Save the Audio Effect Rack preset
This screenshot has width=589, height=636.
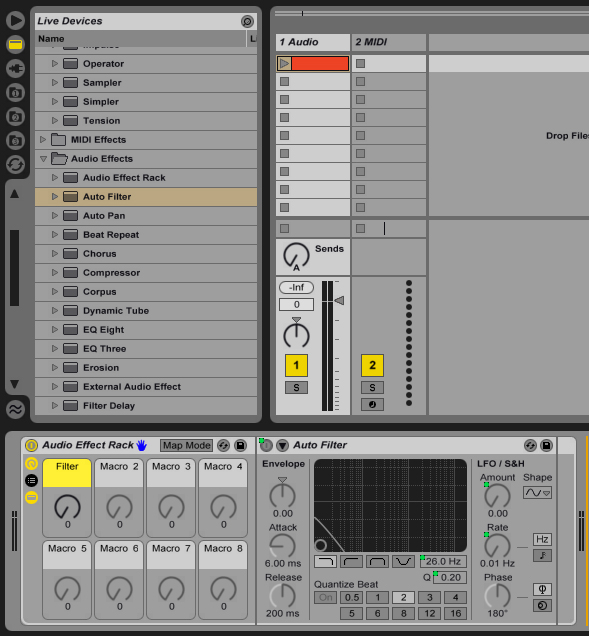point(241,445)
